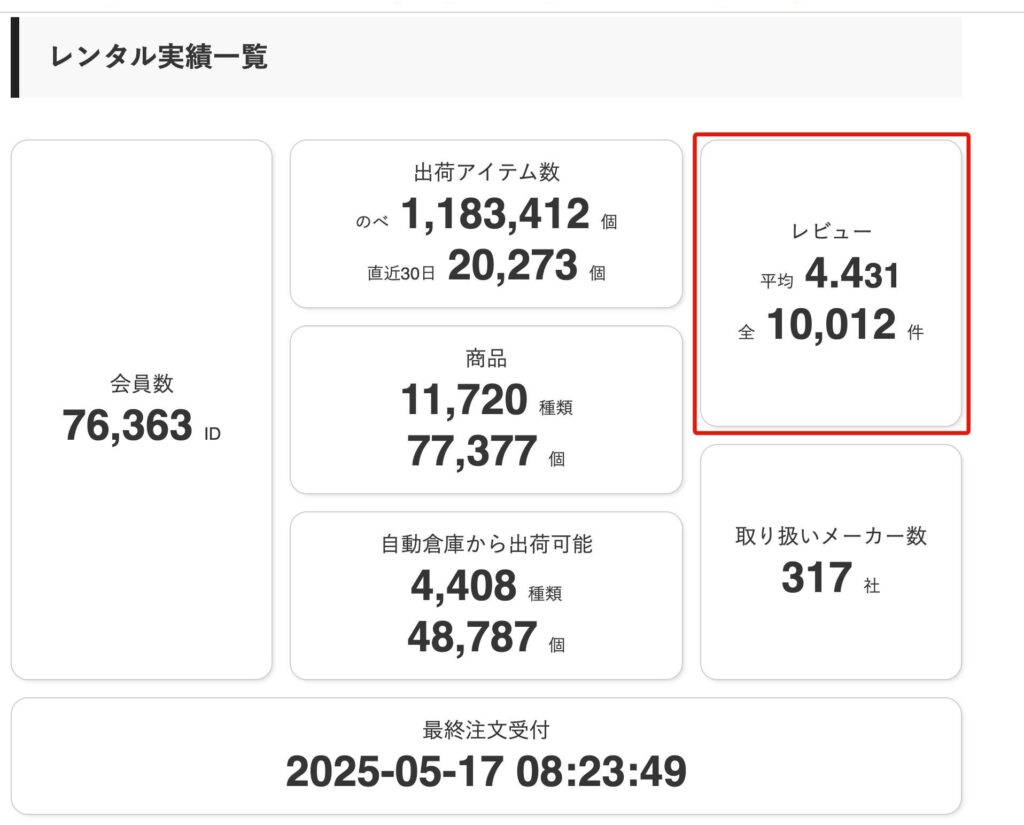Click warehouse quantity 48,787
Image resolution: width=1024 pixels, height=825 pixels.
click(472, 637)
